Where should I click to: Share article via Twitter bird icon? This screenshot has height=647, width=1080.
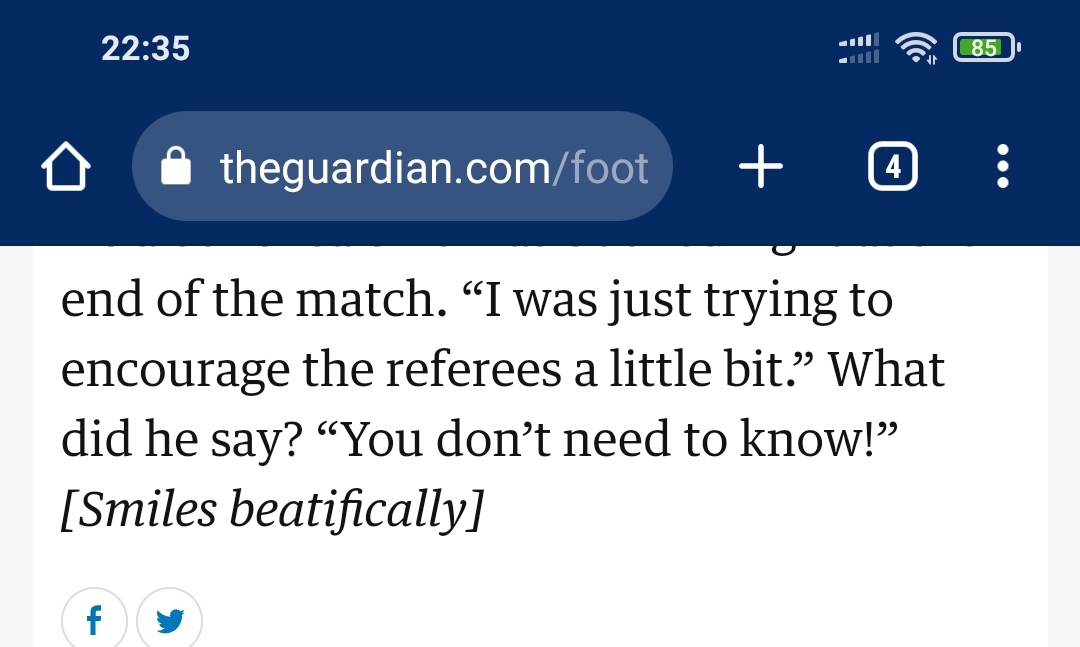pos(169,619)
